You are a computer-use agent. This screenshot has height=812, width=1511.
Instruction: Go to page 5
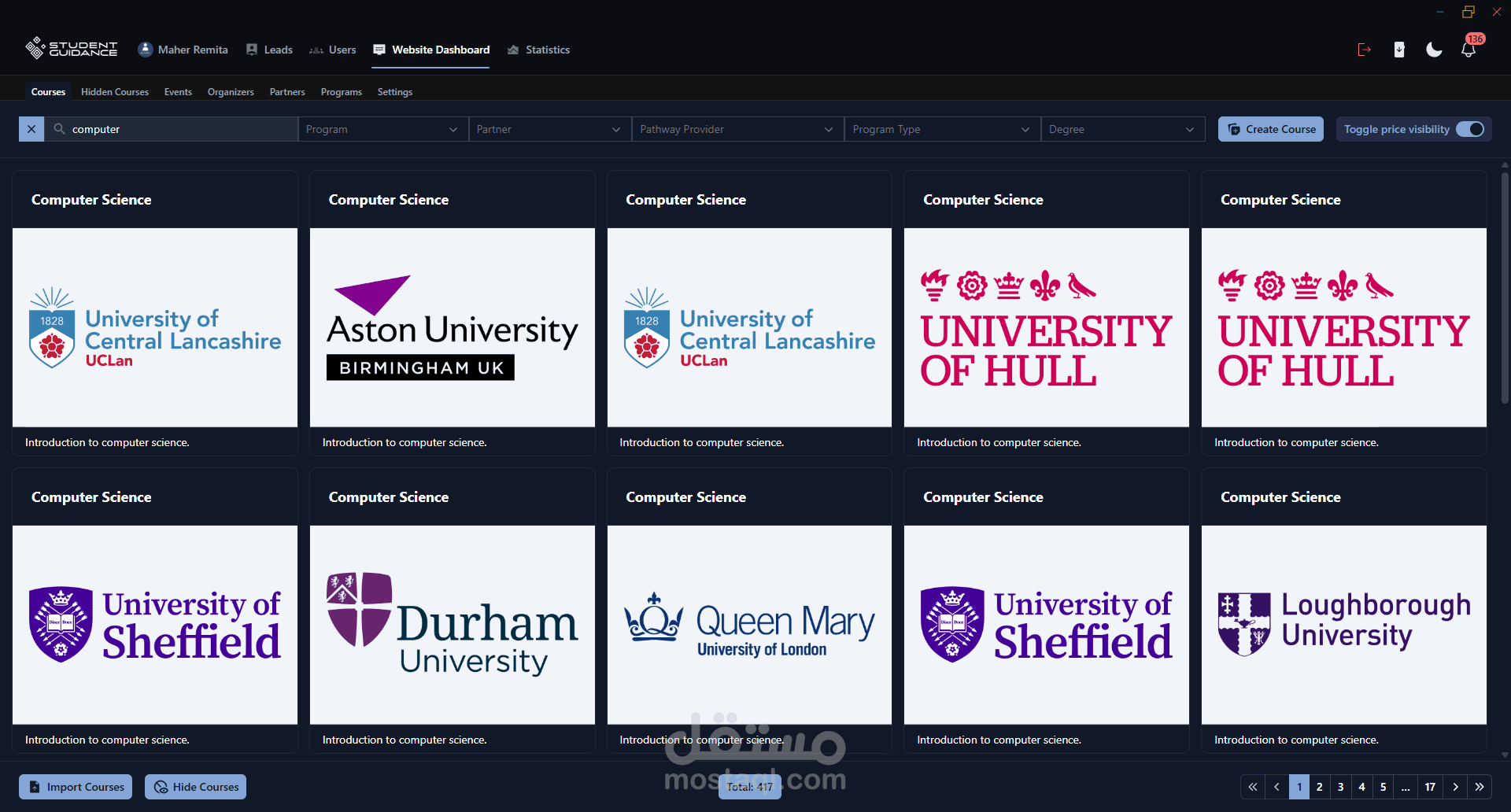point(1384,787)
